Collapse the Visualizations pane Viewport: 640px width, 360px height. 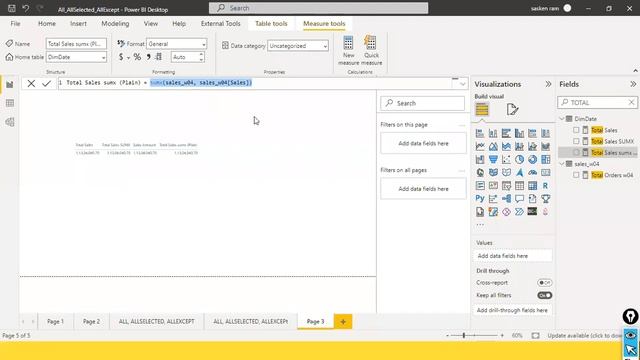pos(548,84)
